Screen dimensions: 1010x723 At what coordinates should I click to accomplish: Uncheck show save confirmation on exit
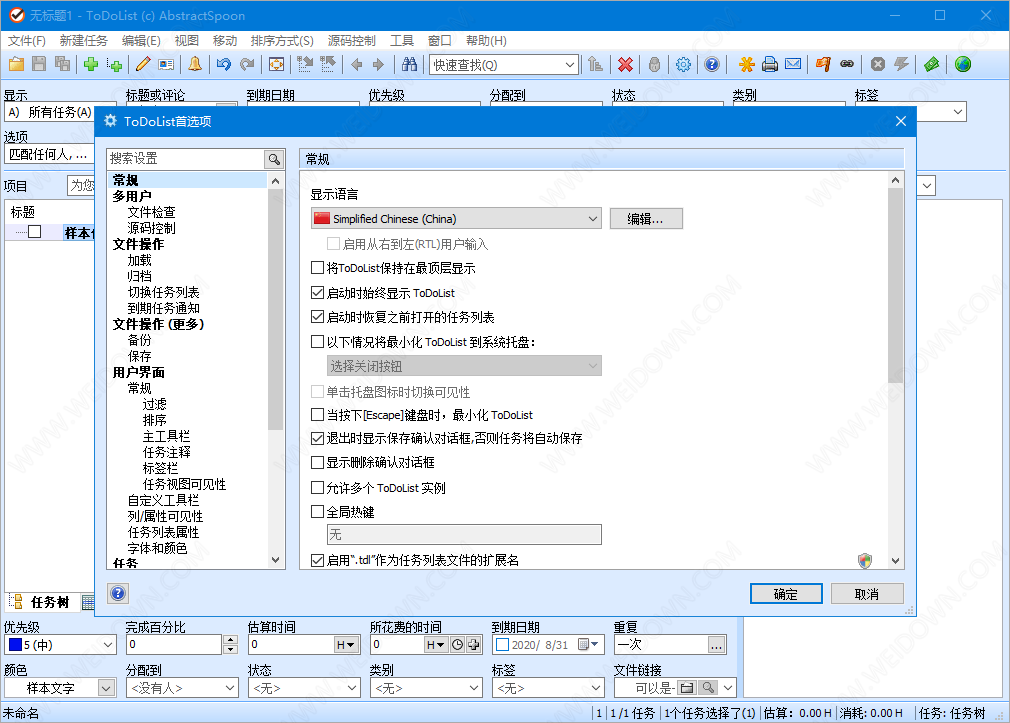pos(317,438)
